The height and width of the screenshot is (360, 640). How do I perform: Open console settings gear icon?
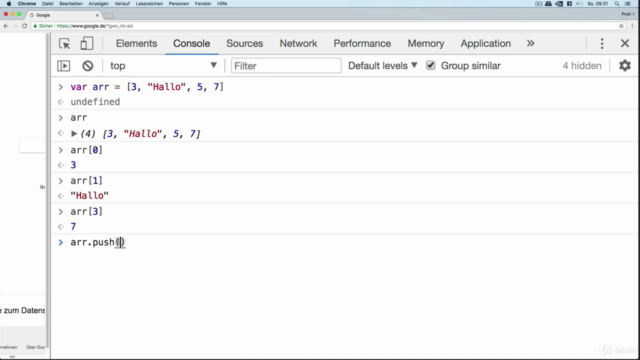(x=625, y=66)
